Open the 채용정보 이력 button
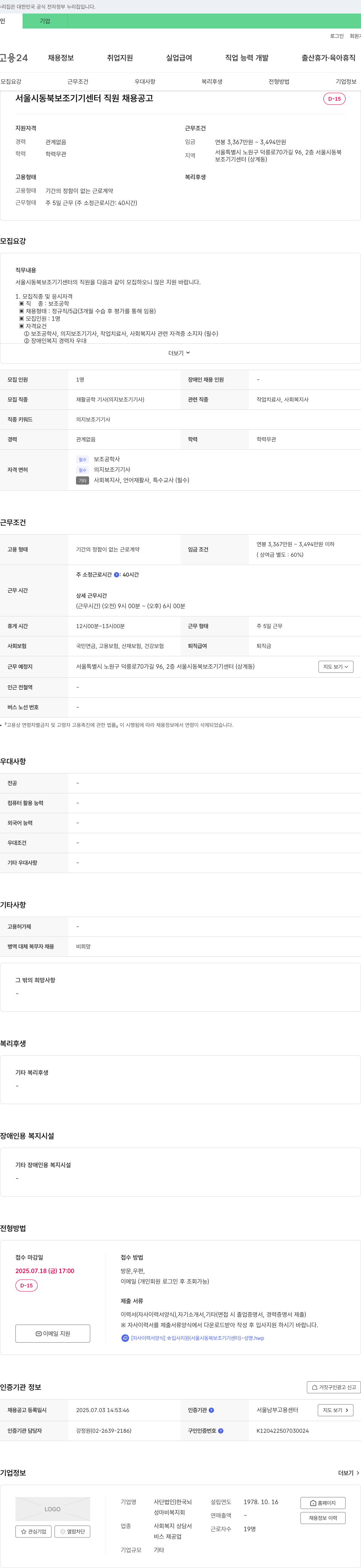Screen dimensions: 361x1568 (x=323, y=1518)
